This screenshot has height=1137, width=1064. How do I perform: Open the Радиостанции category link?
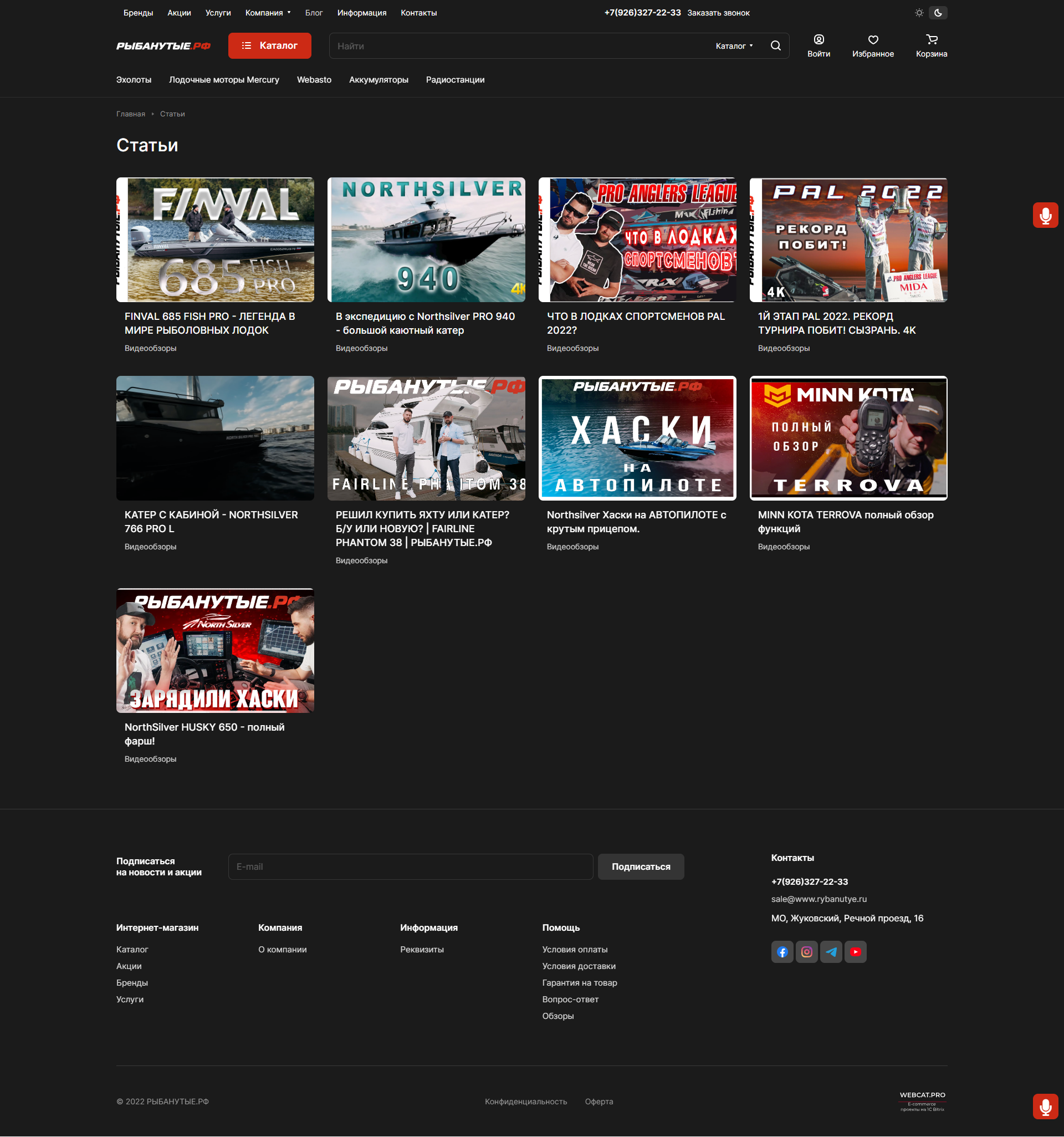[x=455, y=79]
